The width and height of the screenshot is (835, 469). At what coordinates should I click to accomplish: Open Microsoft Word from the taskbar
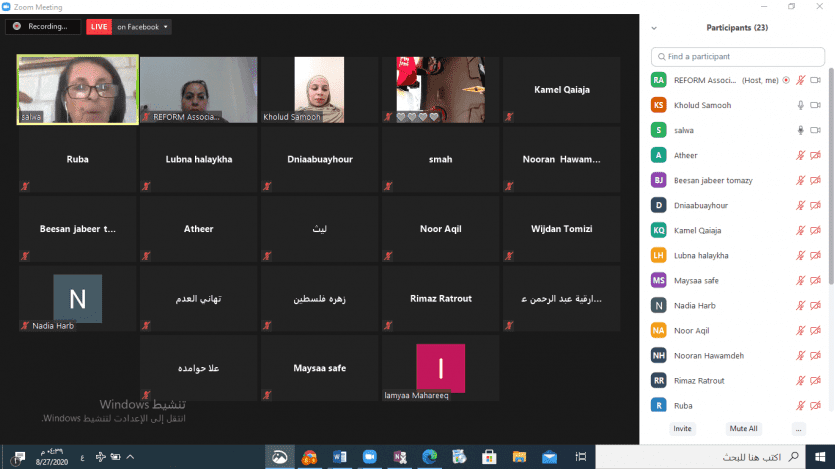339,457
